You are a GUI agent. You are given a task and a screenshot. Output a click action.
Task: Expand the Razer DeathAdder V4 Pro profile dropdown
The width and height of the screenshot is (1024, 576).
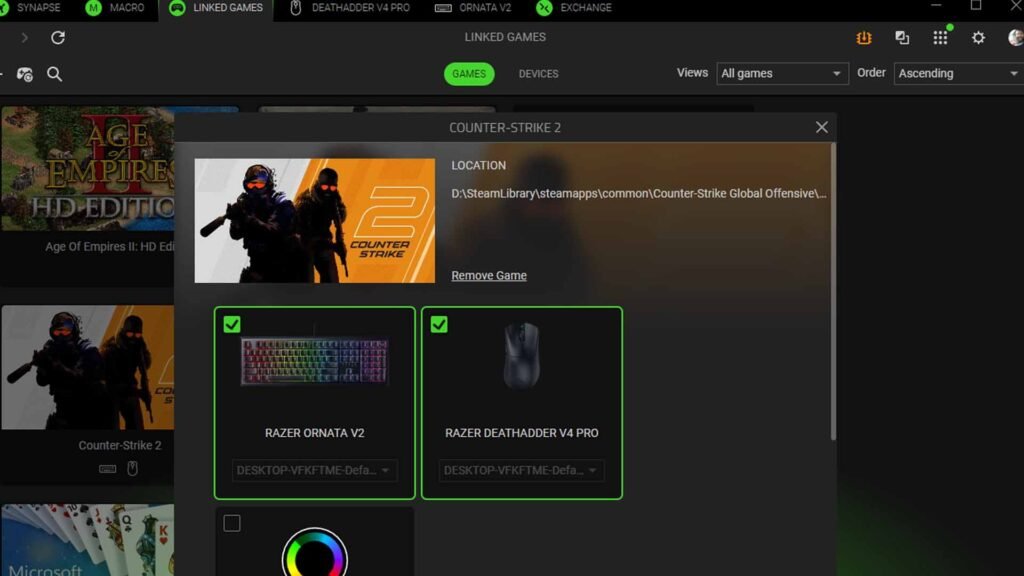pyautogui.click(x=521, y=470)
